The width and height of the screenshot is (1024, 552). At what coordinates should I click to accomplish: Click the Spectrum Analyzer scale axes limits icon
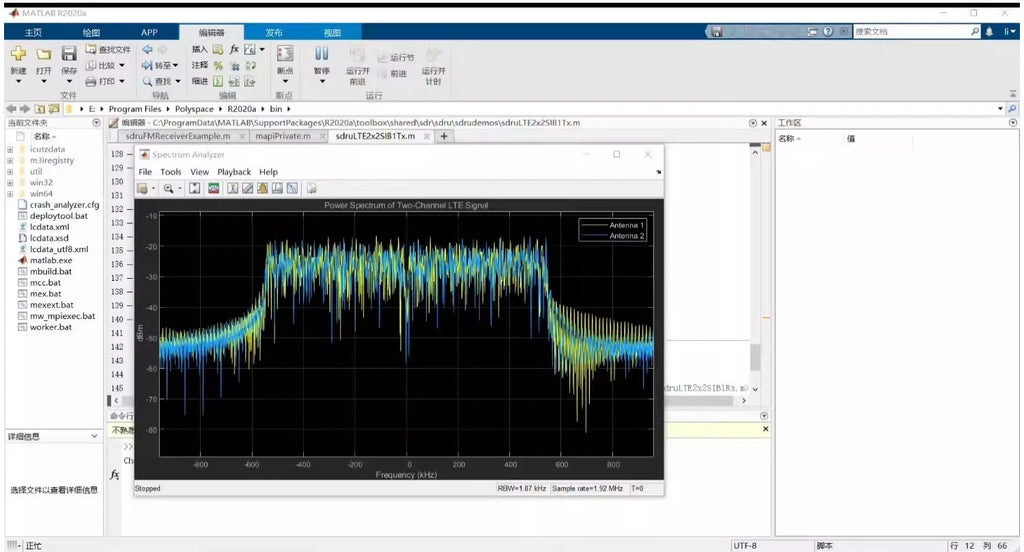pyautogui.click(x=195, y=189)
